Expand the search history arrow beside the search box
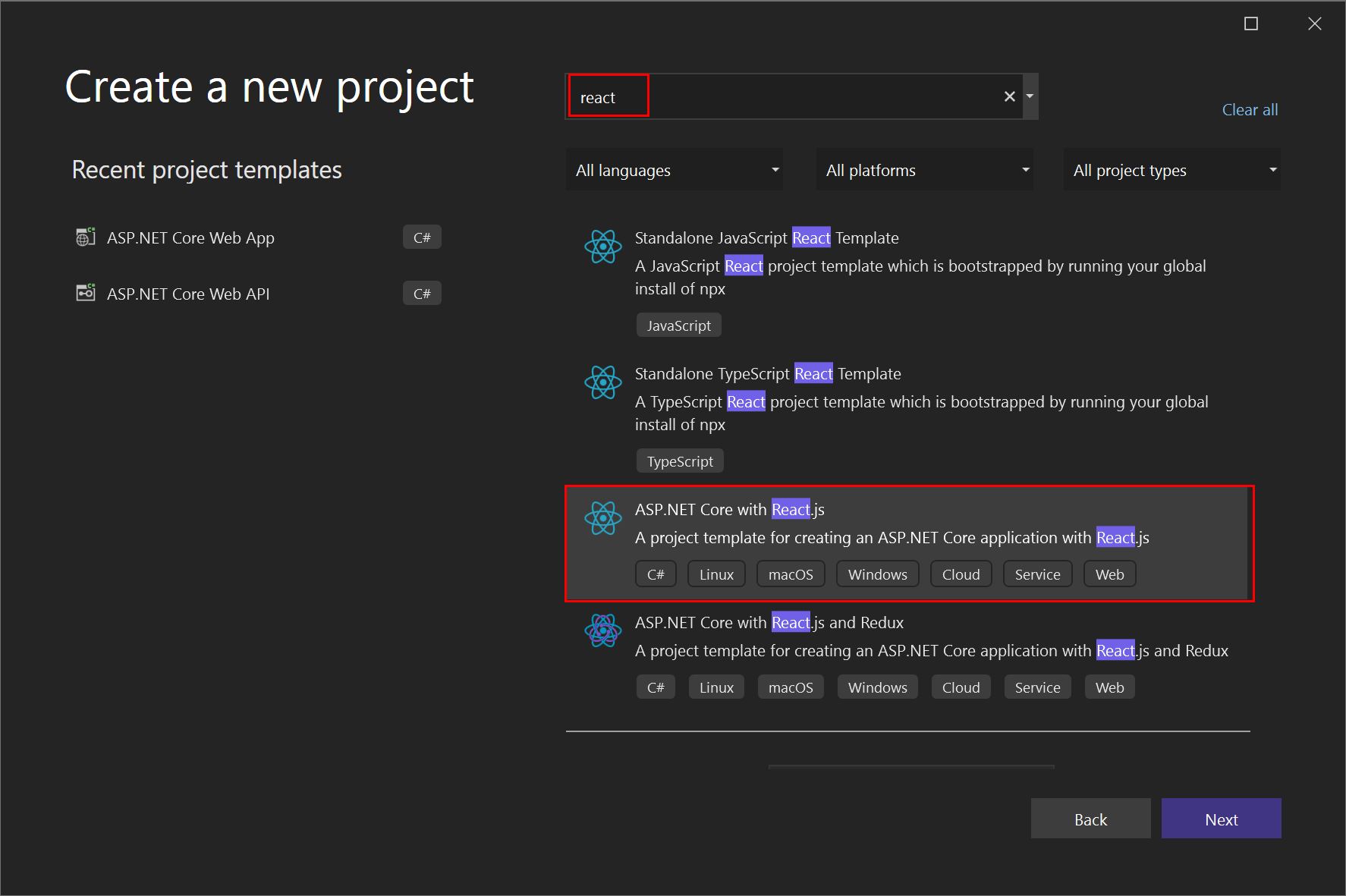This screenshot has width=1346, height=896. (1030, 96)
